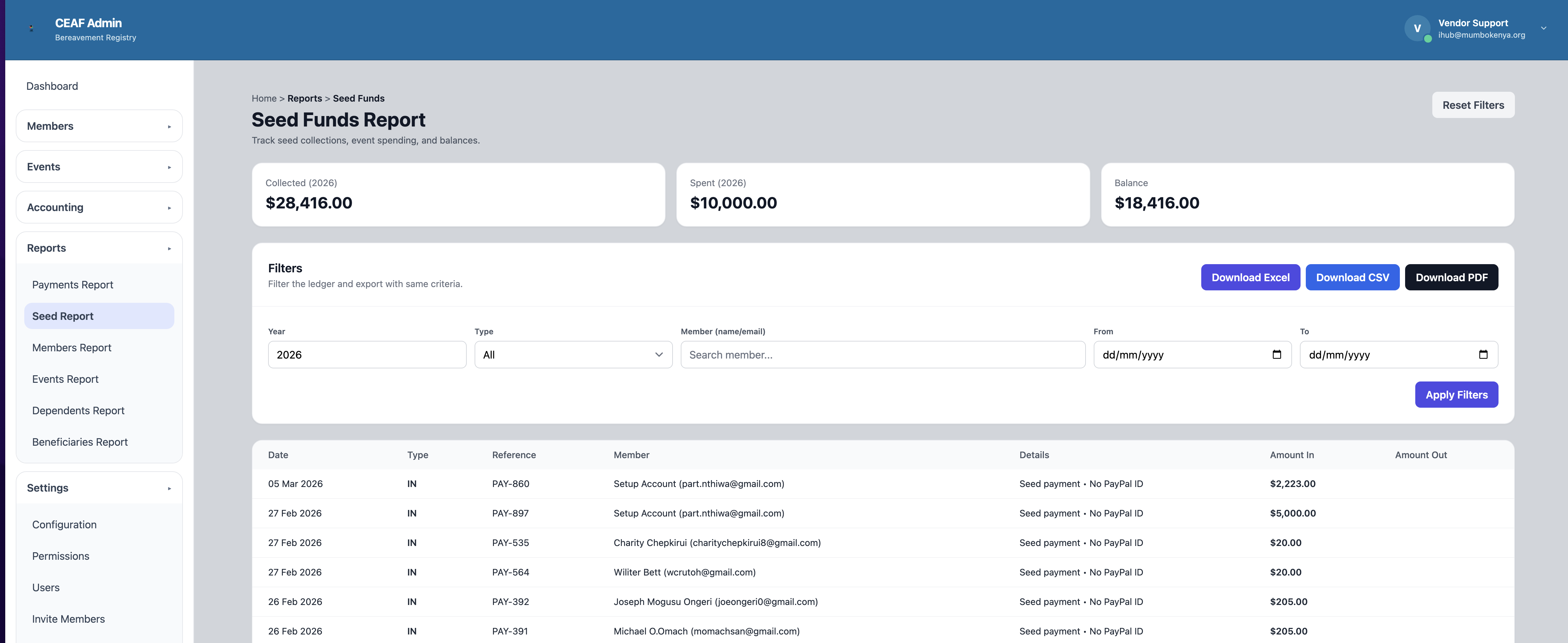Screen dimensions: 1568x643
Task: Open Payments Report in sidebar
Action: point(72,284)
